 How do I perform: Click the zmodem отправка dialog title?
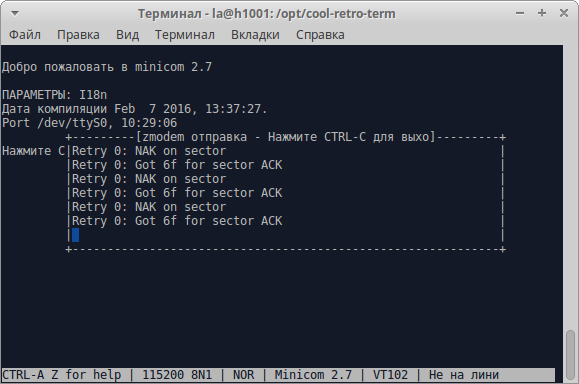click(x=286, y=137)
